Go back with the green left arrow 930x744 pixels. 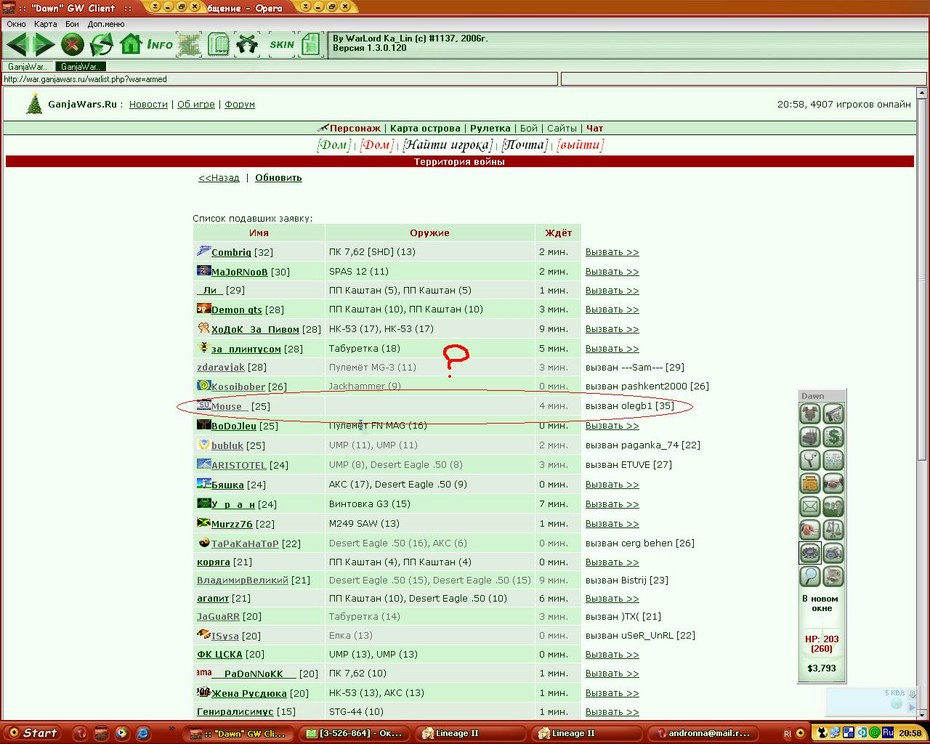coord(17,44)
